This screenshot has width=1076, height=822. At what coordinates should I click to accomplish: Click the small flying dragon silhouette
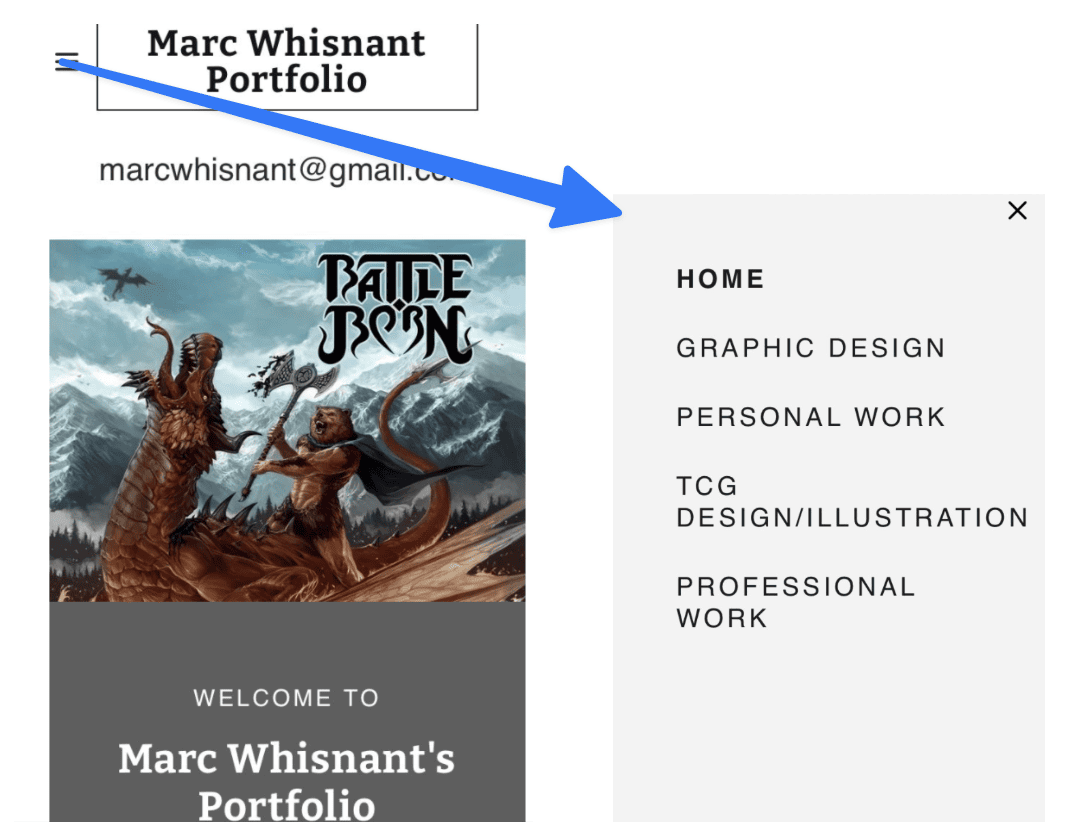(123, 281)
